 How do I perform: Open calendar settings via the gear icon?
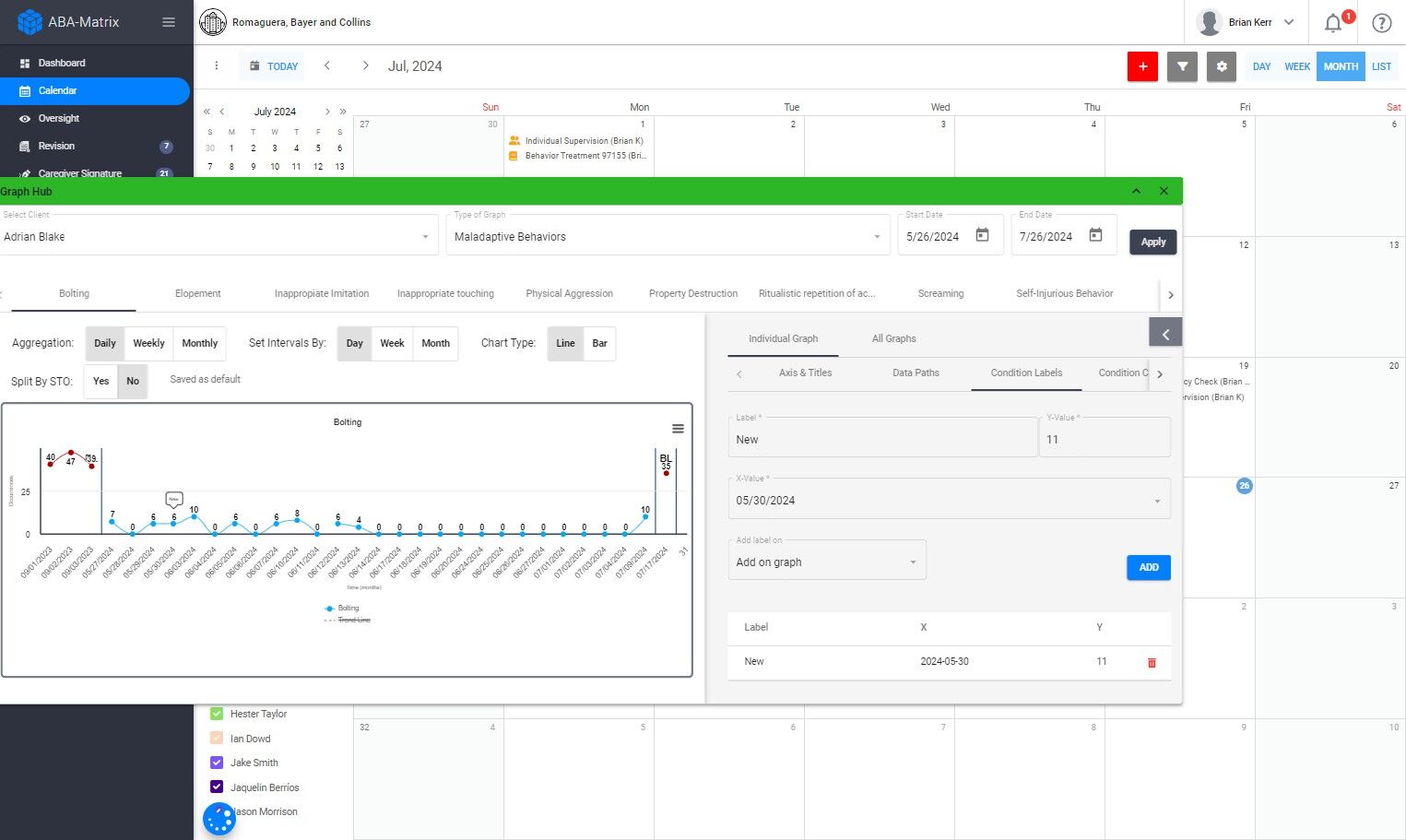[1221, 66]
